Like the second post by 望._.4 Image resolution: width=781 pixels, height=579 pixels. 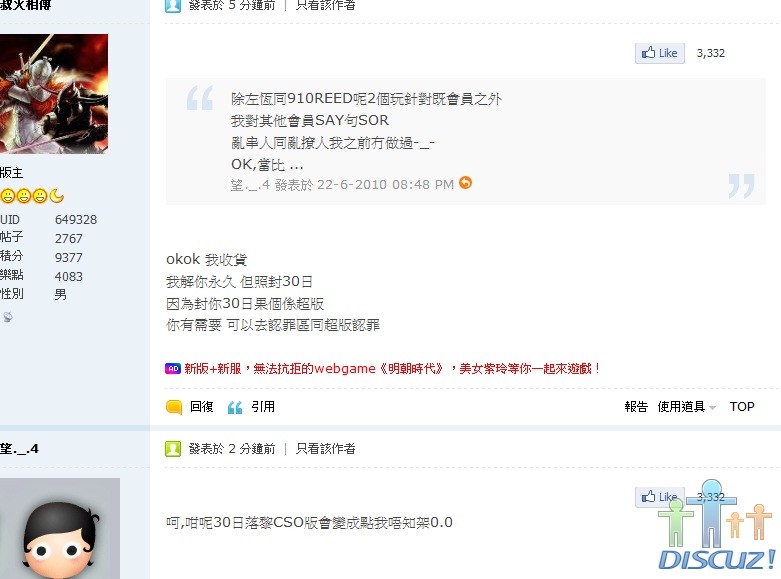659,497
